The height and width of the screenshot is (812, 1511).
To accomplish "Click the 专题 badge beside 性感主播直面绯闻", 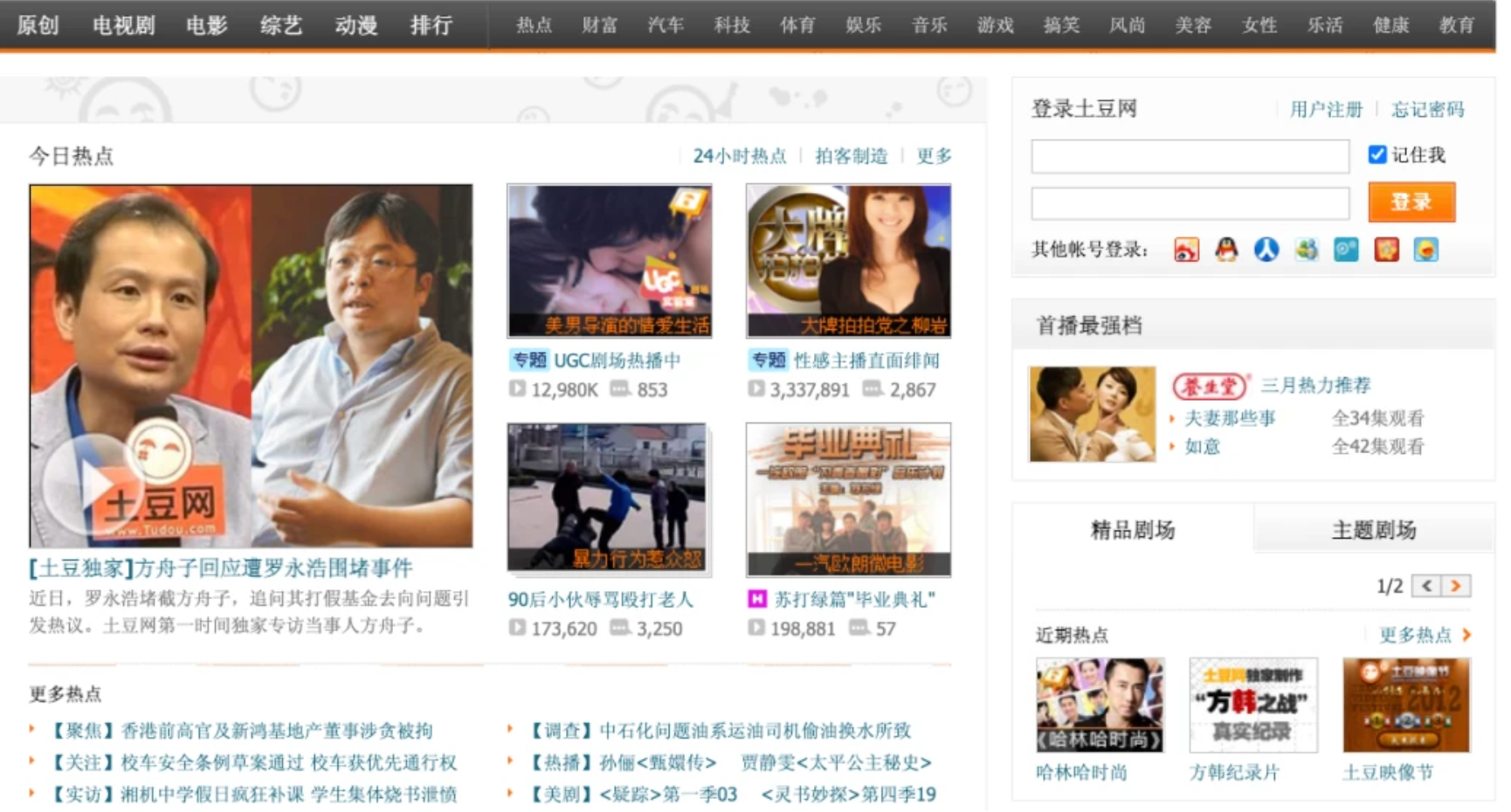I will (768, 360).
